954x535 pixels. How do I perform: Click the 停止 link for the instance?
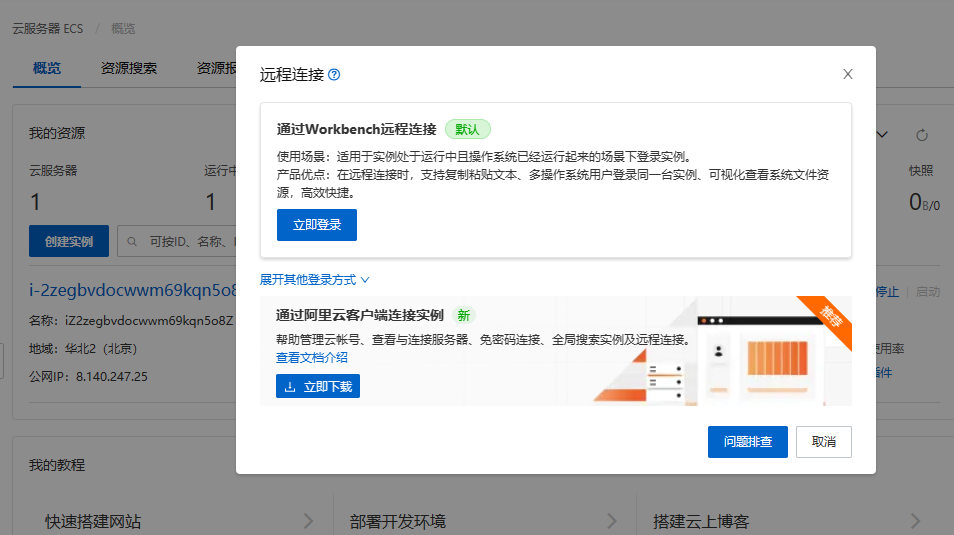887,292
